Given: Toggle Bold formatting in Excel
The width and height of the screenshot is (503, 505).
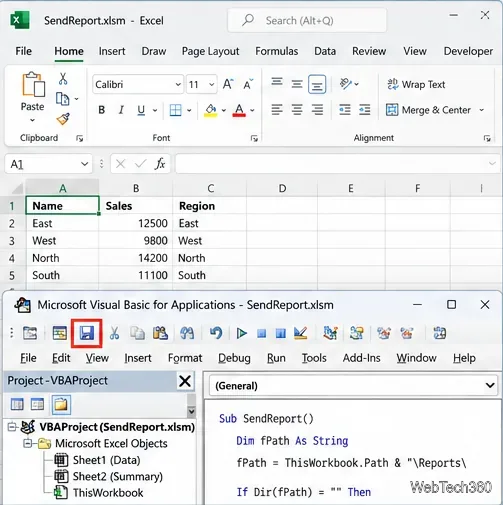Looking at the screenshot, I should [102, 110].
